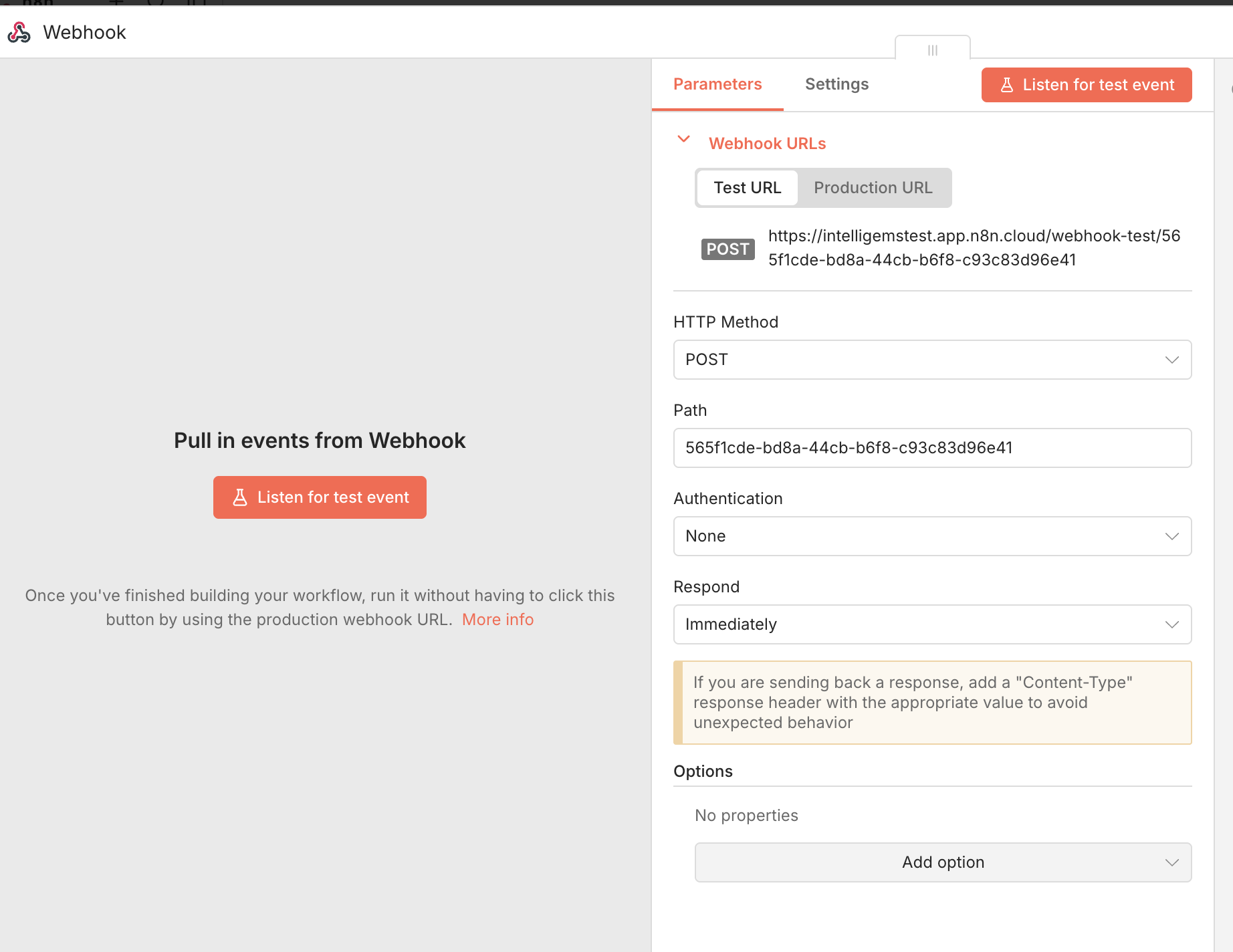1233x952 pixels.
Task: Click the Webhook node icon in header
Action: (x=19, y=32)
